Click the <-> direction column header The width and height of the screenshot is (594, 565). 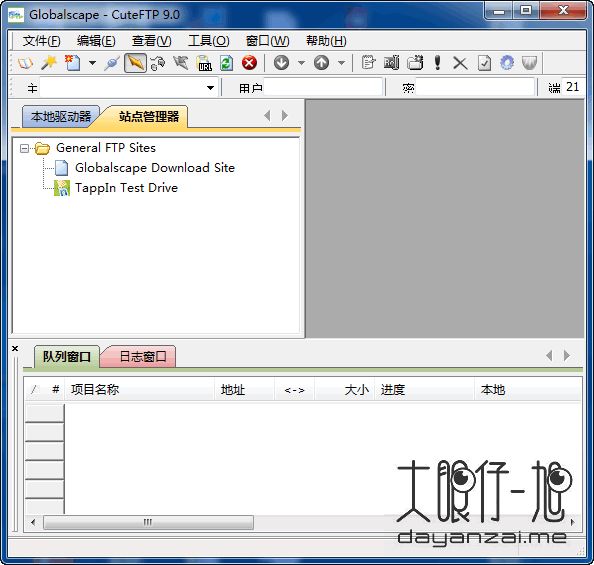coord(294,390)
